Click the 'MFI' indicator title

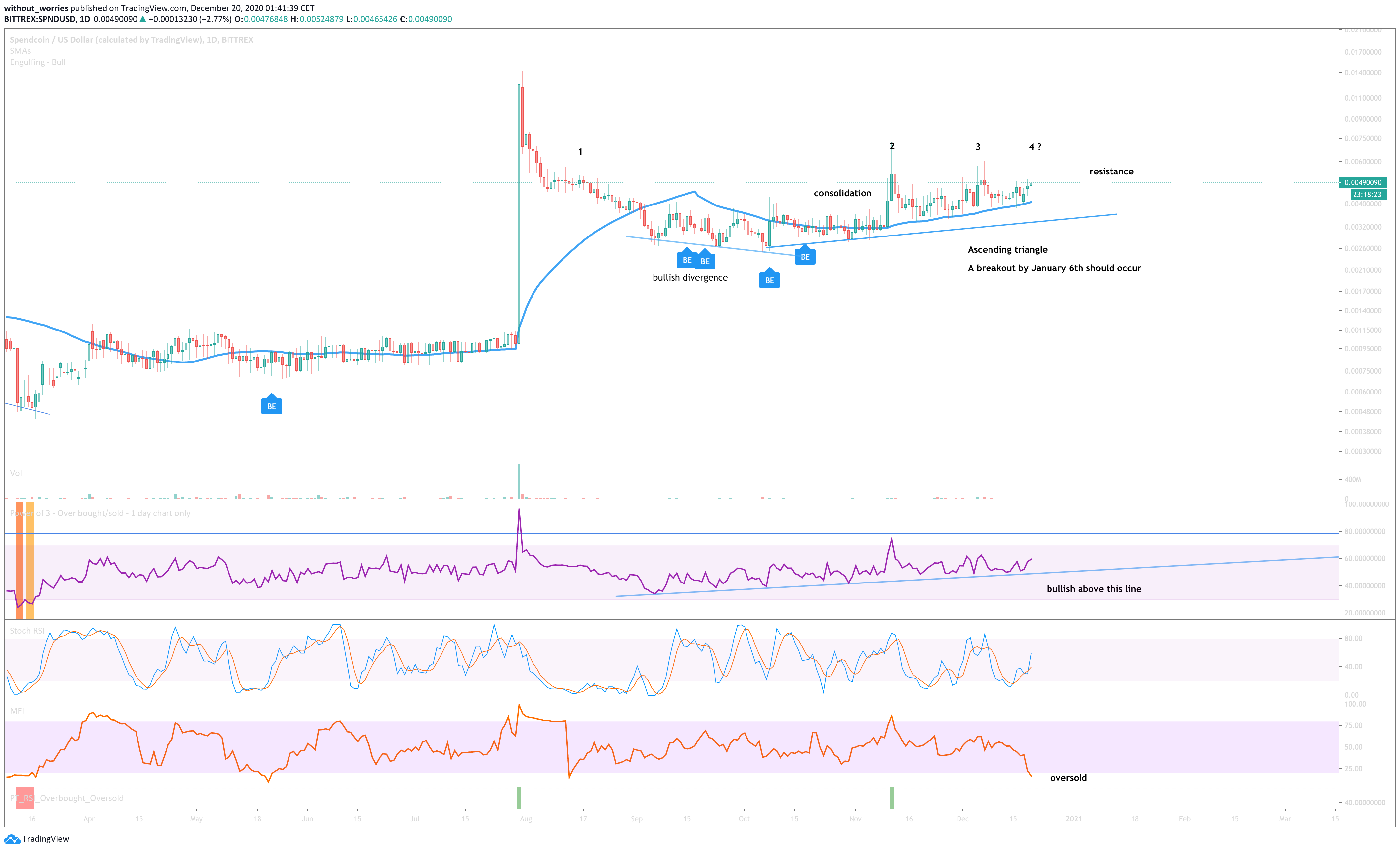(17, 710)
